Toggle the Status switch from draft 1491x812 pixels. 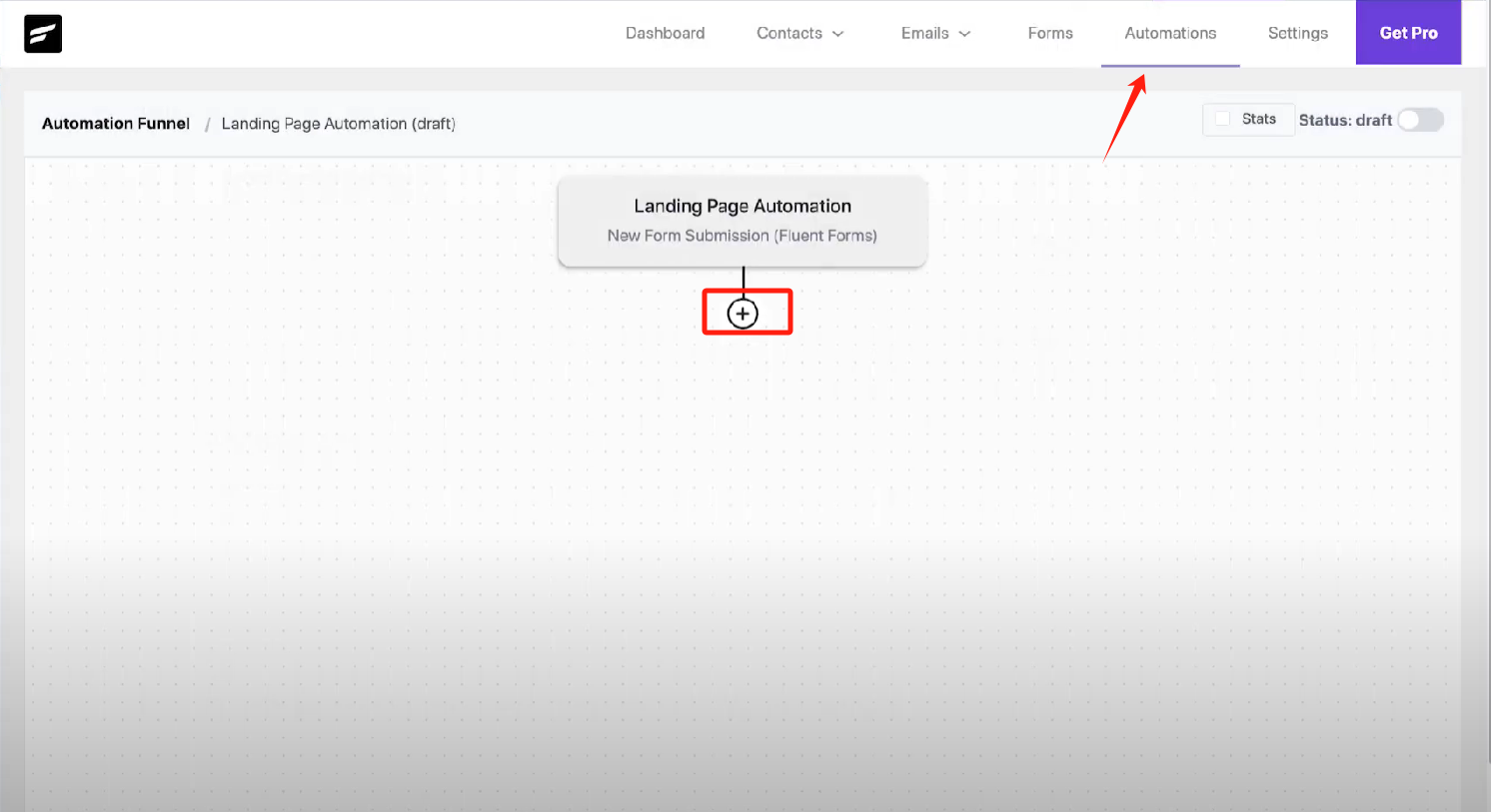(x=1420, y=119)
